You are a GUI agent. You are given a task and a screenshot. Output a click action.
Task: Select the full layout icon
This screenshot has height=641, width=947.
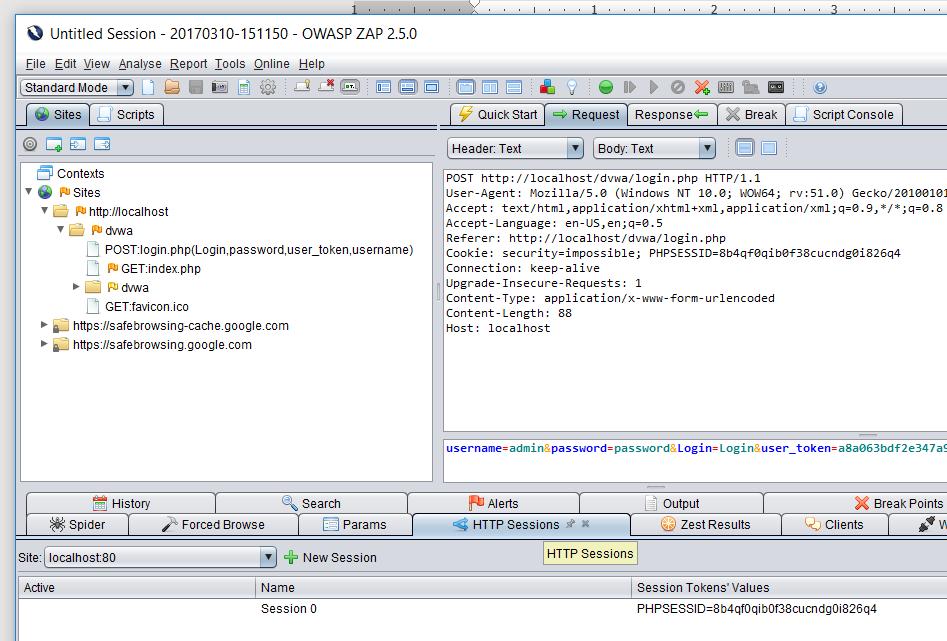point(431,88)
